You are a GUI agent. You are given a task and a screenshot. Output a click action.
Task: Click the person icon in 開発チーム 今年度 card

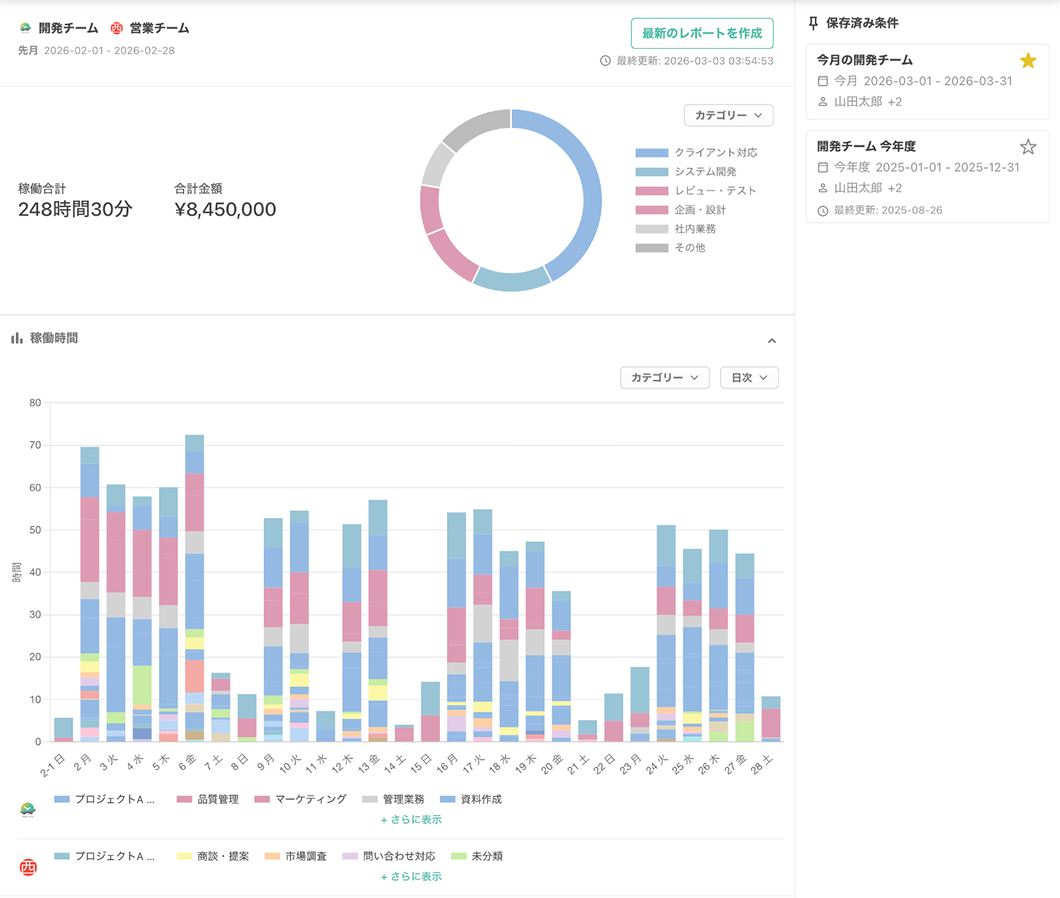pos(823,188)
